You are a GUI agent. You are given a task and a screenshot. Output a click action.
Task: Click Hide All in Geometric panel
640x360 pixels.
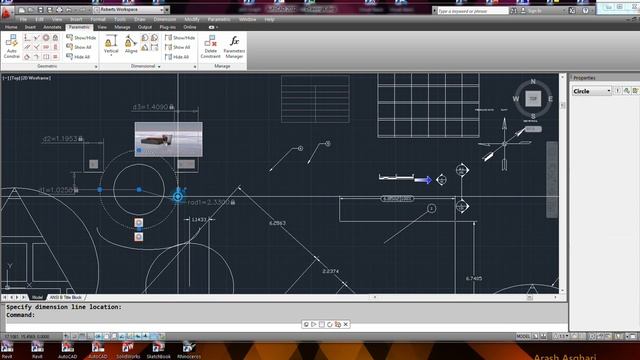[78, 57]
